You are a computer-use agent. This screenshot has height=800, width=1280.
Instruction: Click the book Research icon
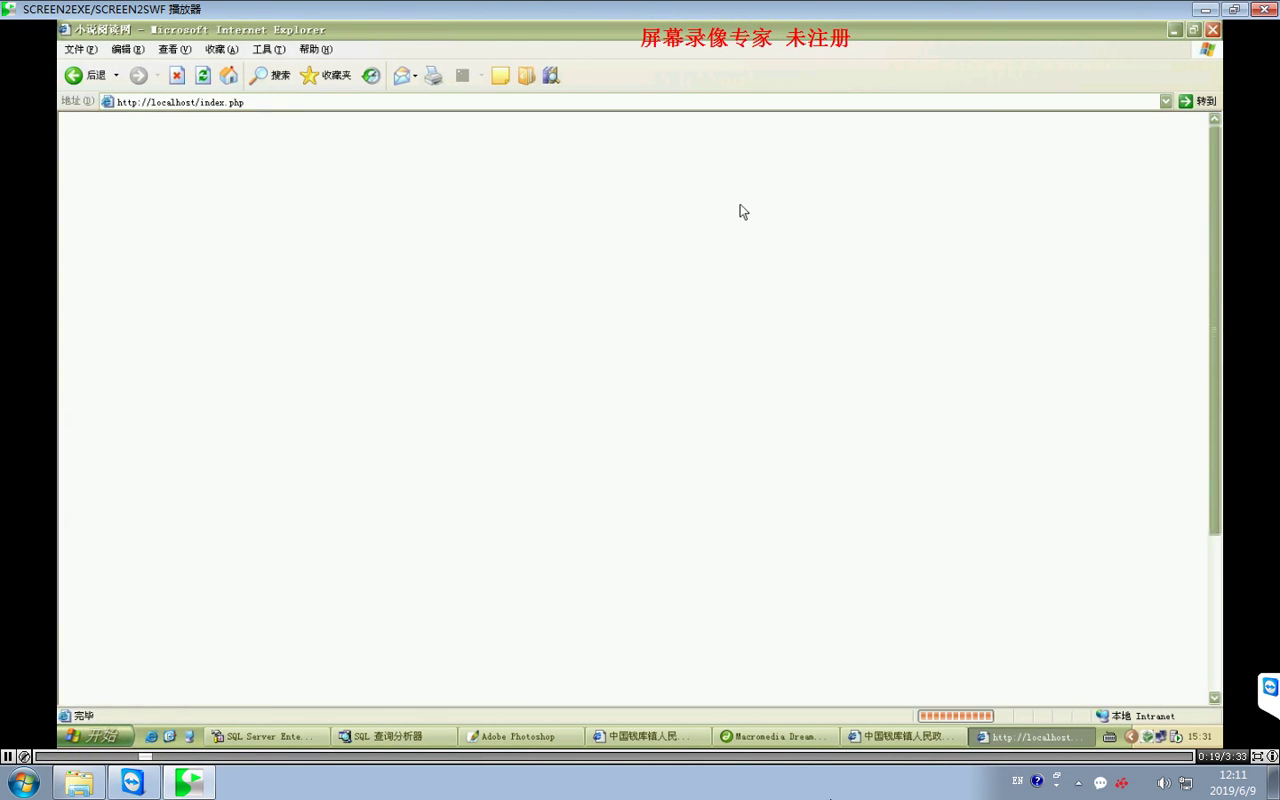click(x=526, y=76)
